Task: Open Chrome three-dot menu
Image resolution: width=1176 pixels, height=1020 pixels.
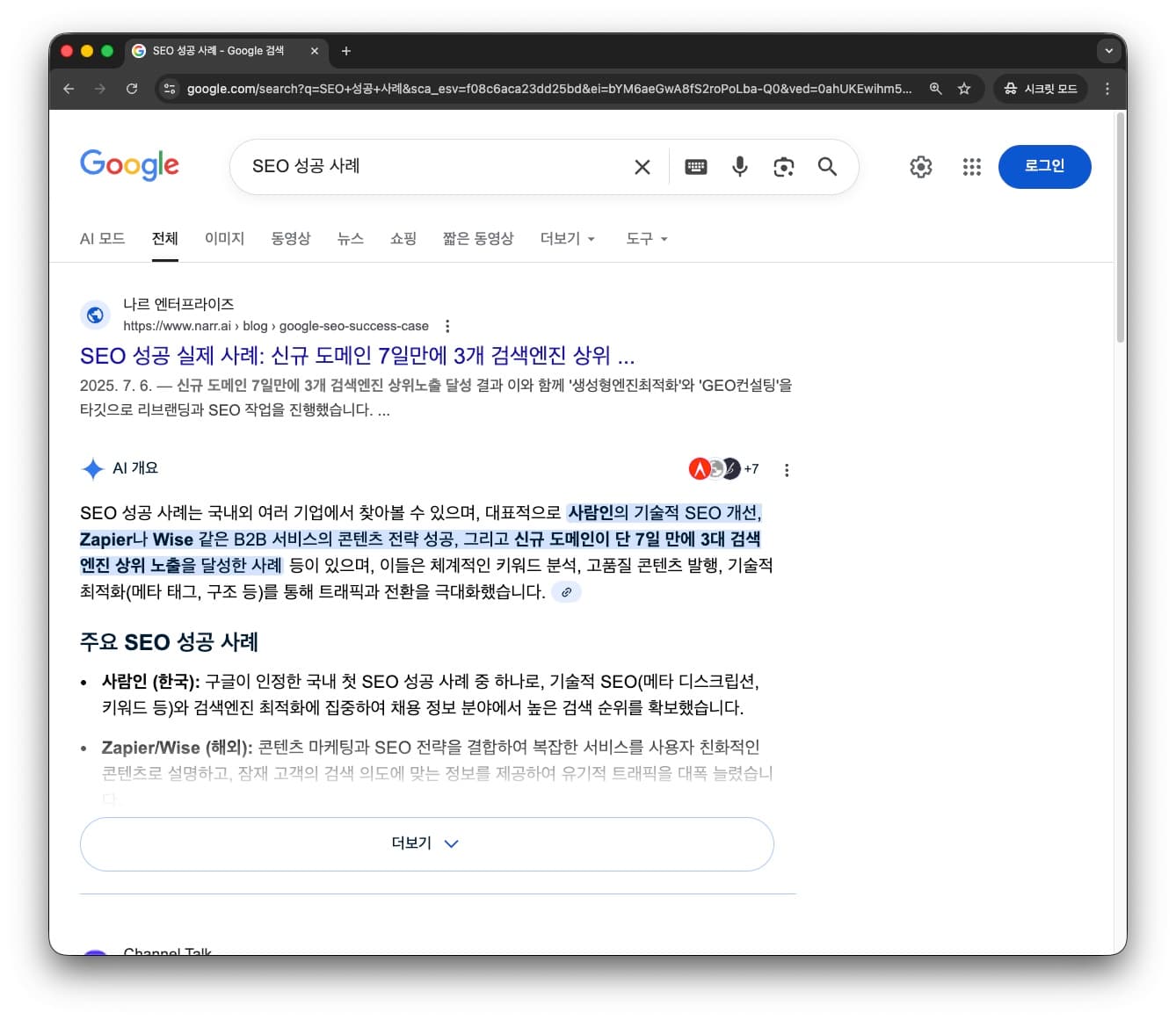Action: (1107, 89)
